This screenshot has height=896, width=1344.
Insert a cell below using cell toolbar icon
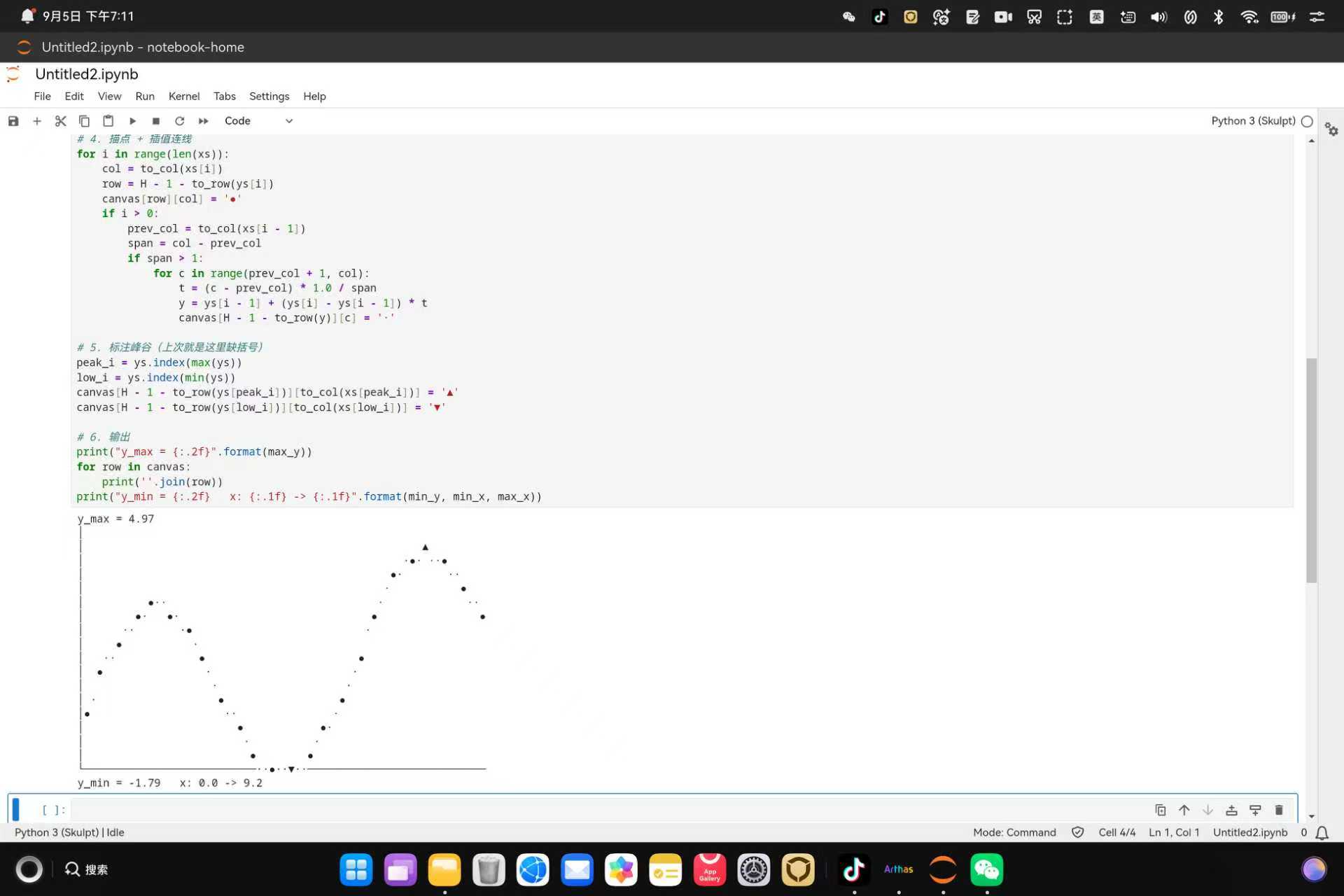point(1255,810)
